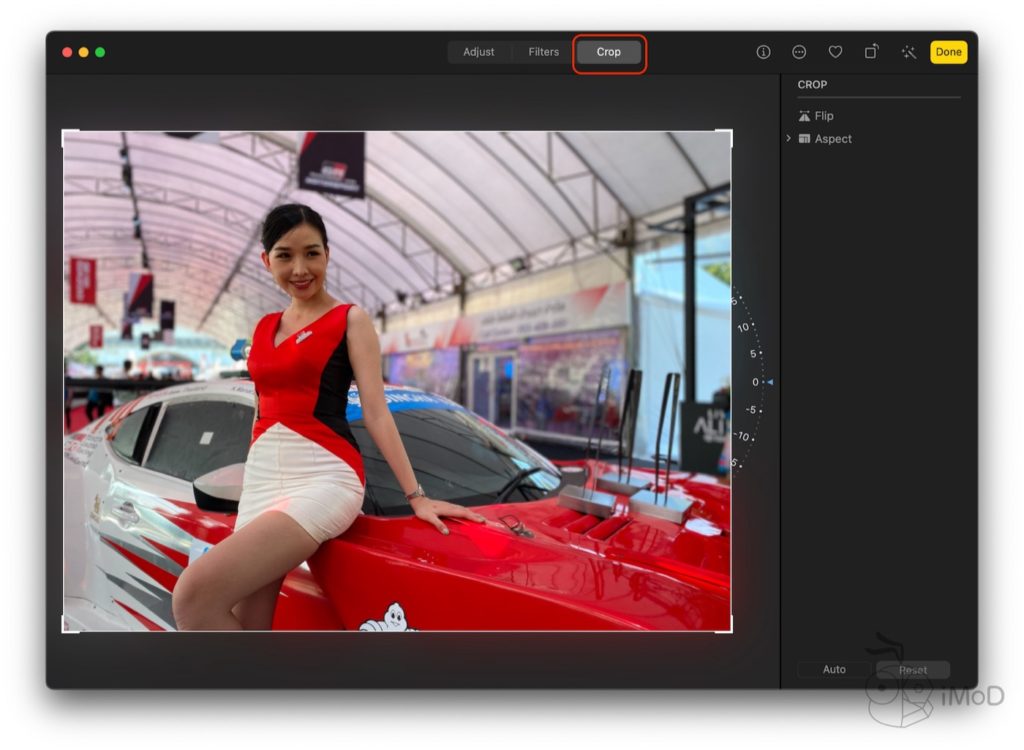
Task: Expand the Aspect disclosure chevron
Action: click(x=788, y=139)
